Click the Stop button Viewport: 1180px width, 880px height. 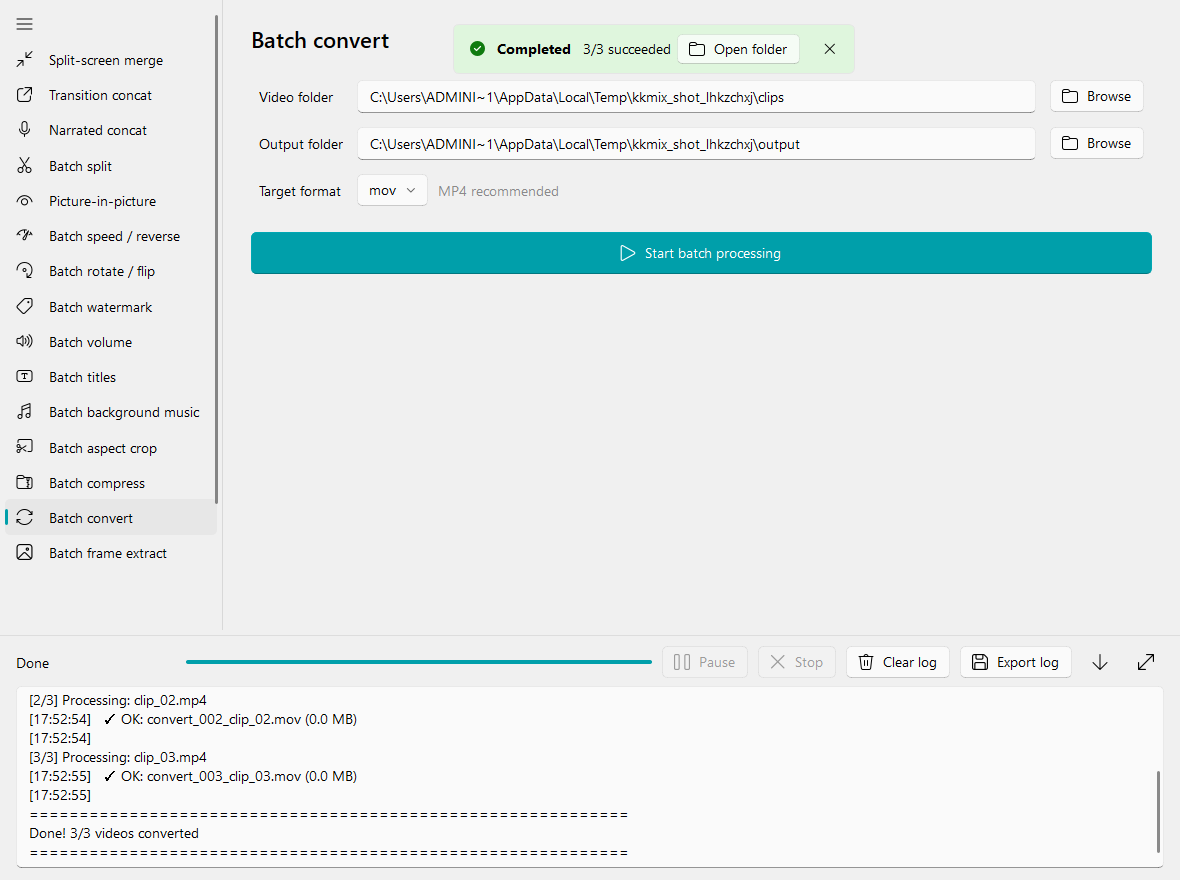click(x=797, y=662)
